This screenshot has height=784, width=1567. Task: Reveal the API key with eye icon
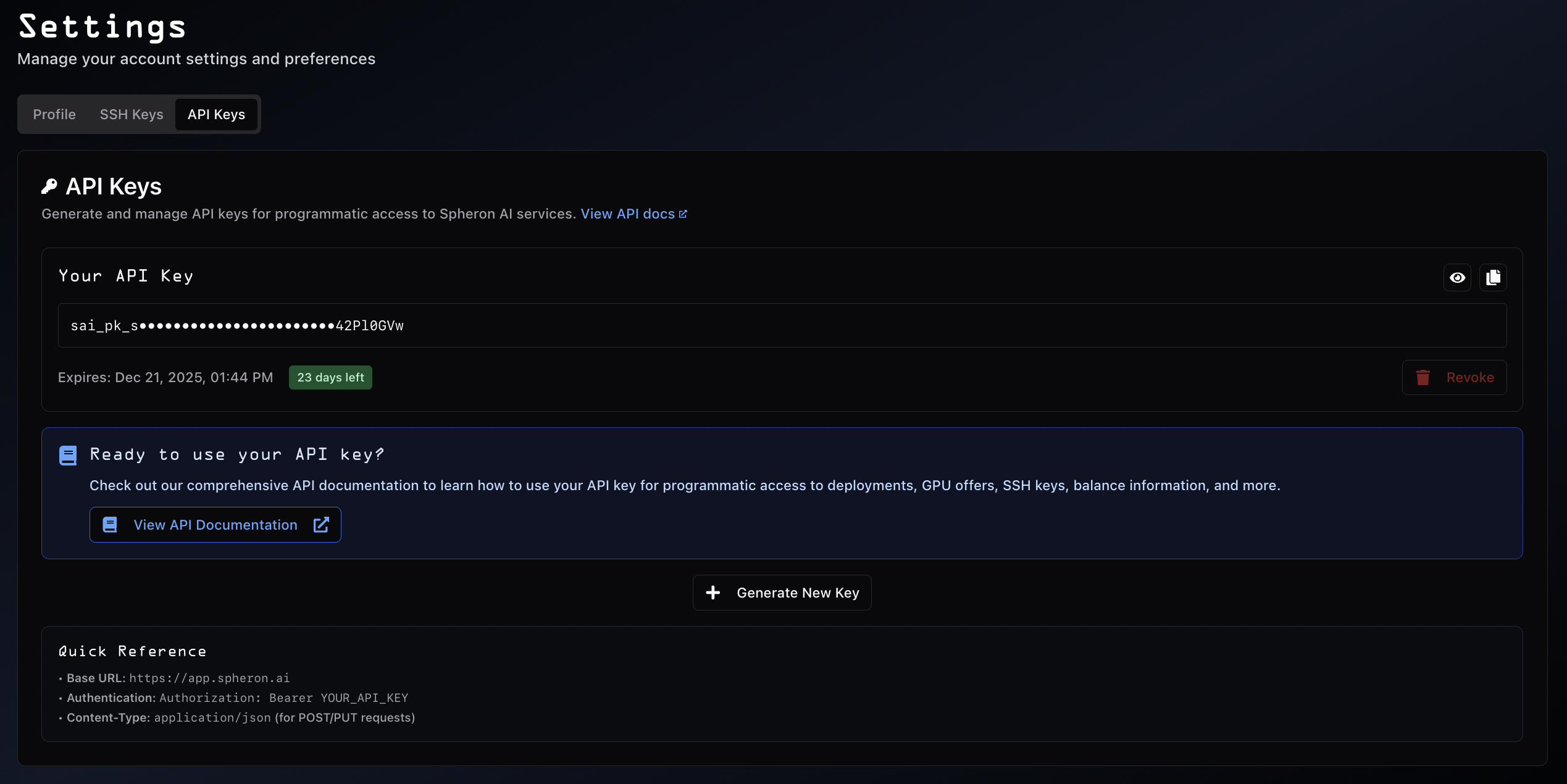[x=1457, y=278]
